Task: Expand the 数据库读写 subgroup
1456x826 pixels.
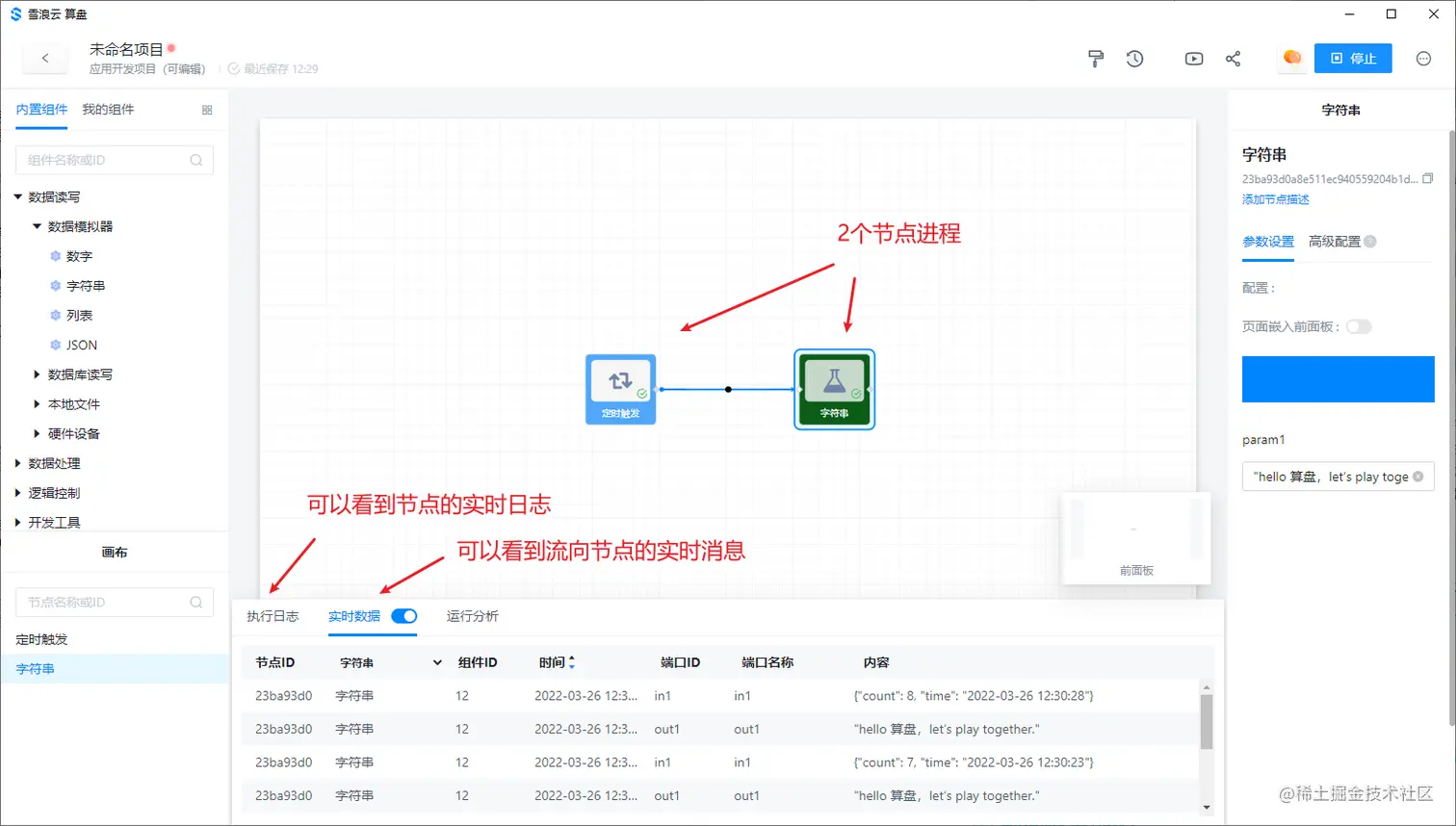Action: 37,374
